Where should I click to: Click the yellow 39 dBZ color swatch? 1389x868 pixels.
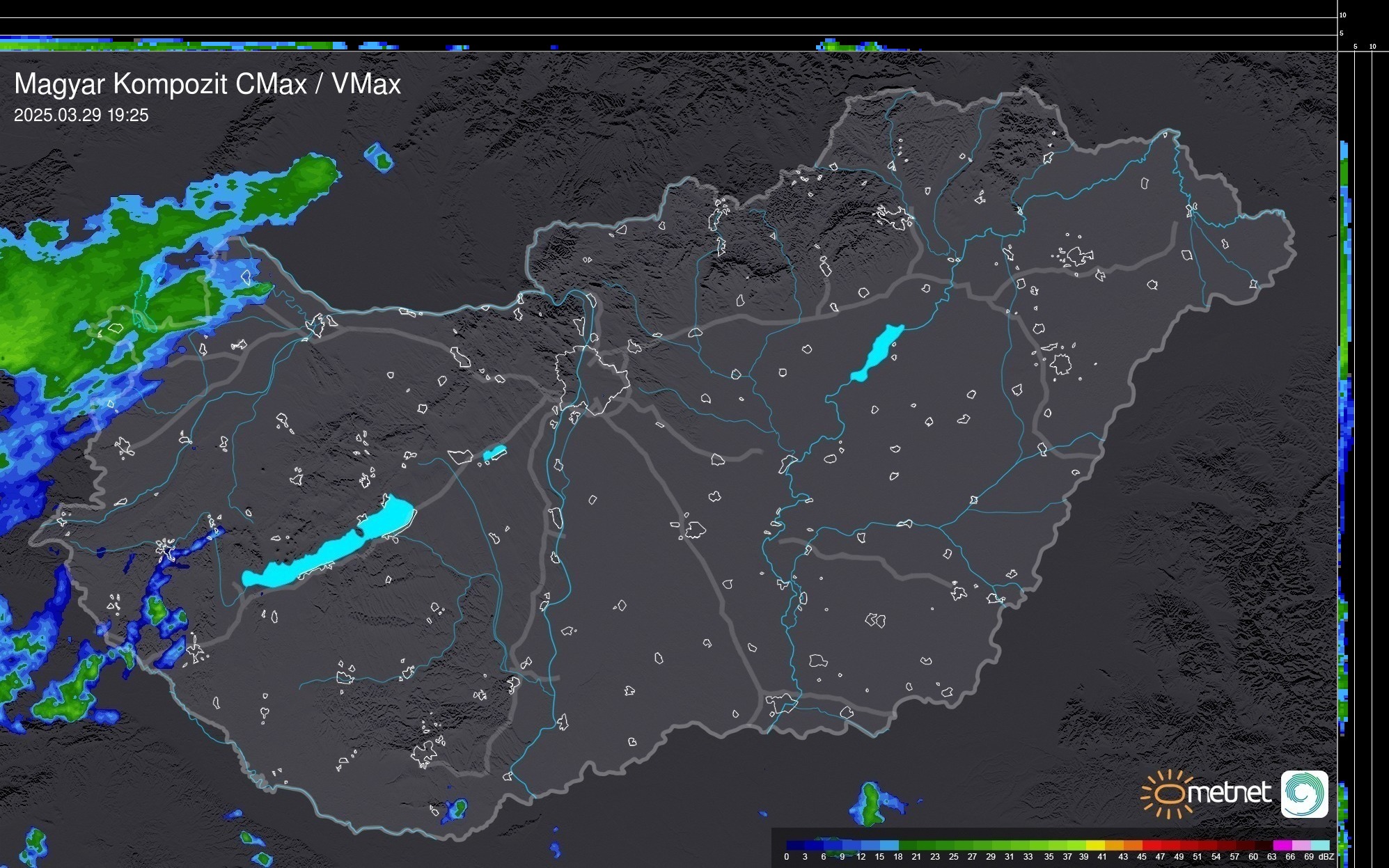(1094, 846)
